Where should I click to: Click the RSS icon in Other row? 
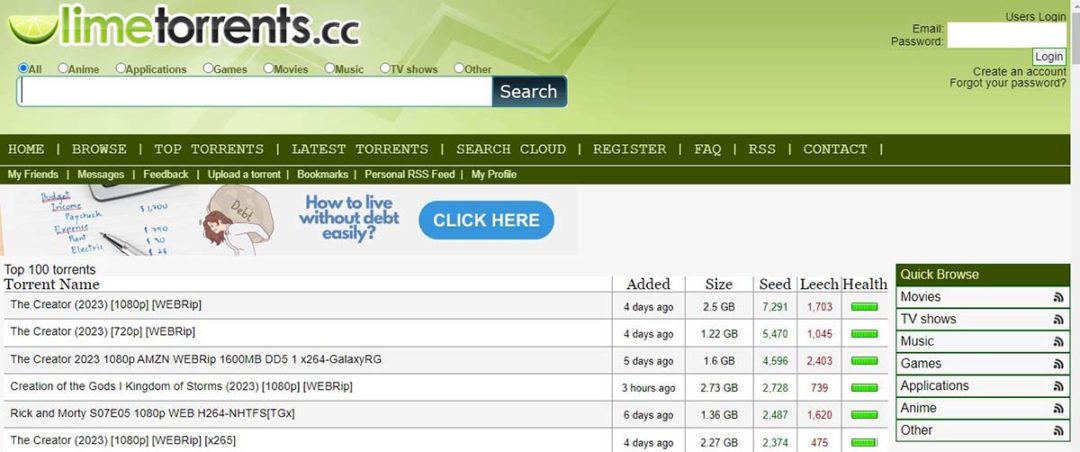click(1058, 431)
